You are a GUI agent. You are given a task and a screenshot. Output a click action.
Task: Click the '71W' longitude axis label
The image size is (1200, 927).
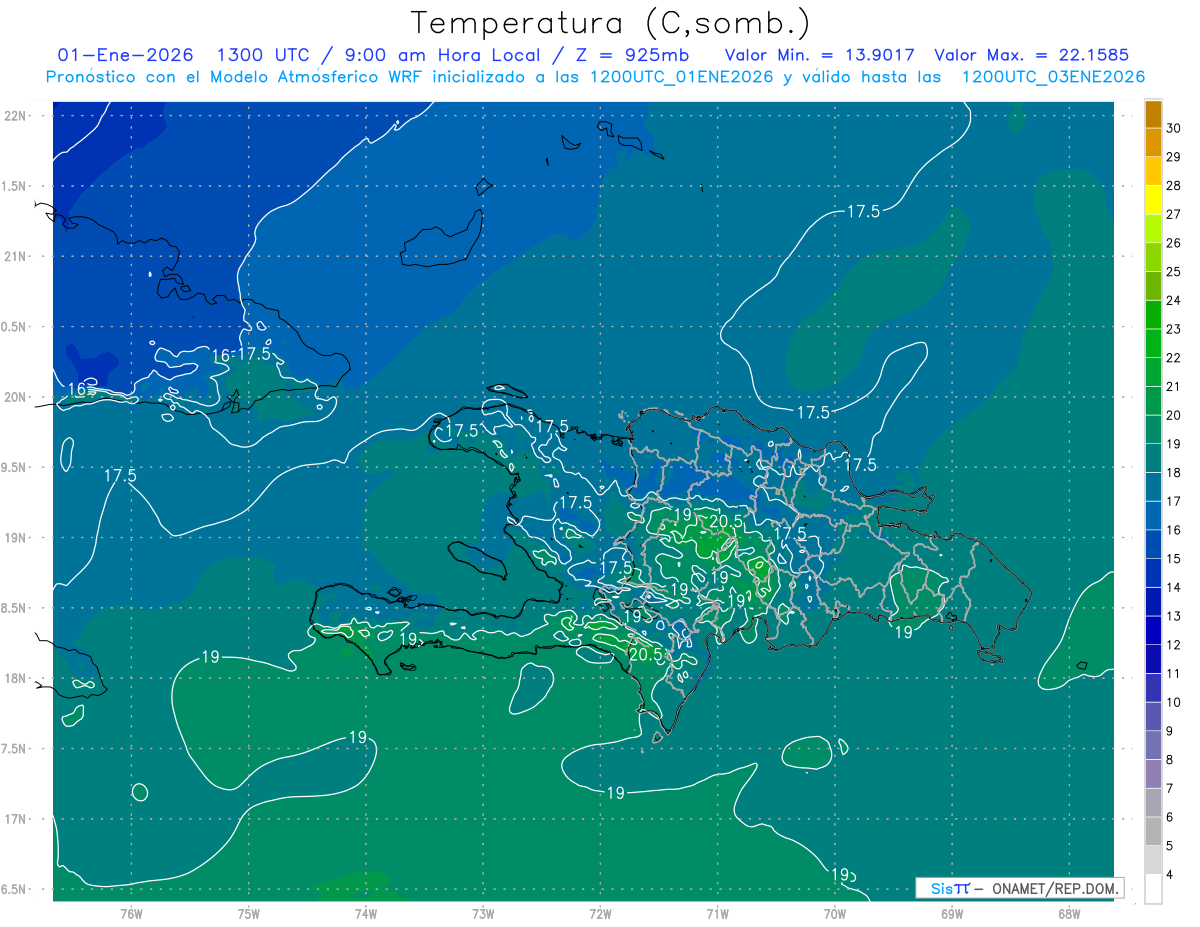[717, 913]
